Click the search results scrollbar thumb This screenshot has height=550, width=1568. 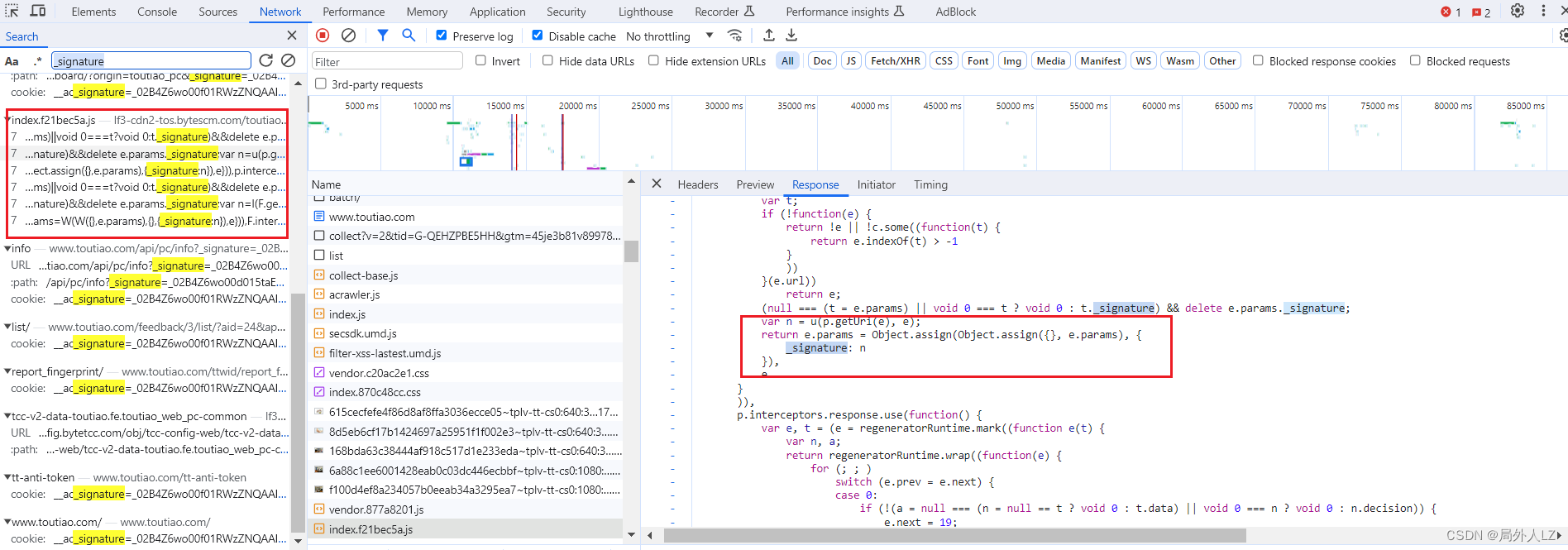coord(299,414)
